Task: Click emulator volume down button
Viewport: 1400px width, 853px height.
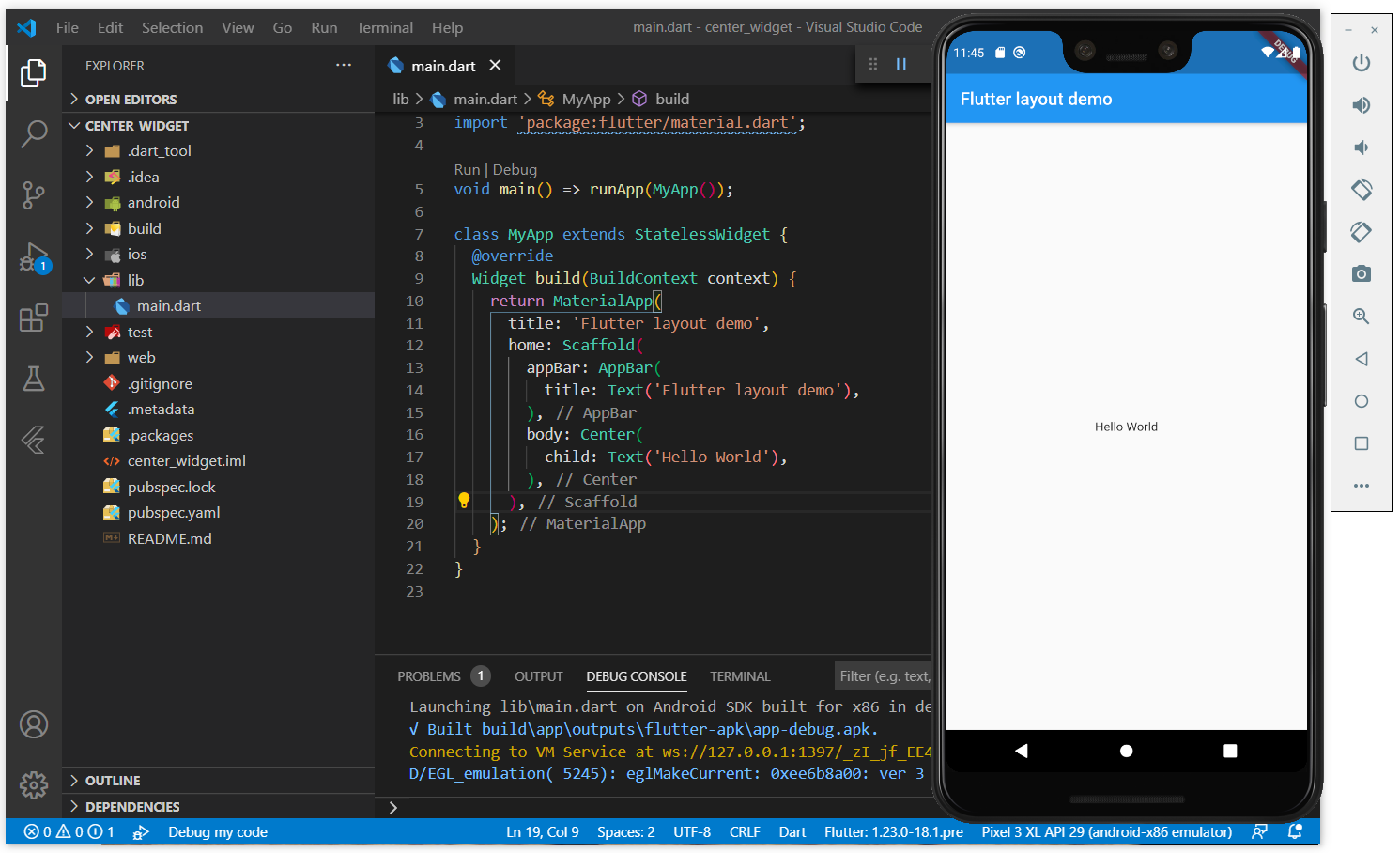Action: click(x=1362, y=147)
